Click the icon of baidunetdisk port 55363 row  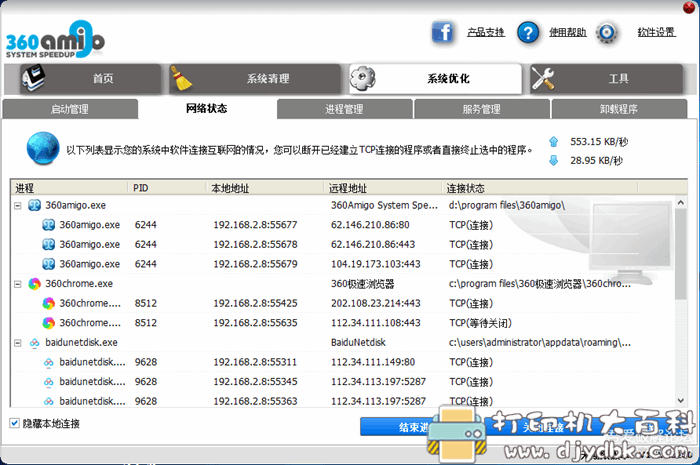point(49,402)
